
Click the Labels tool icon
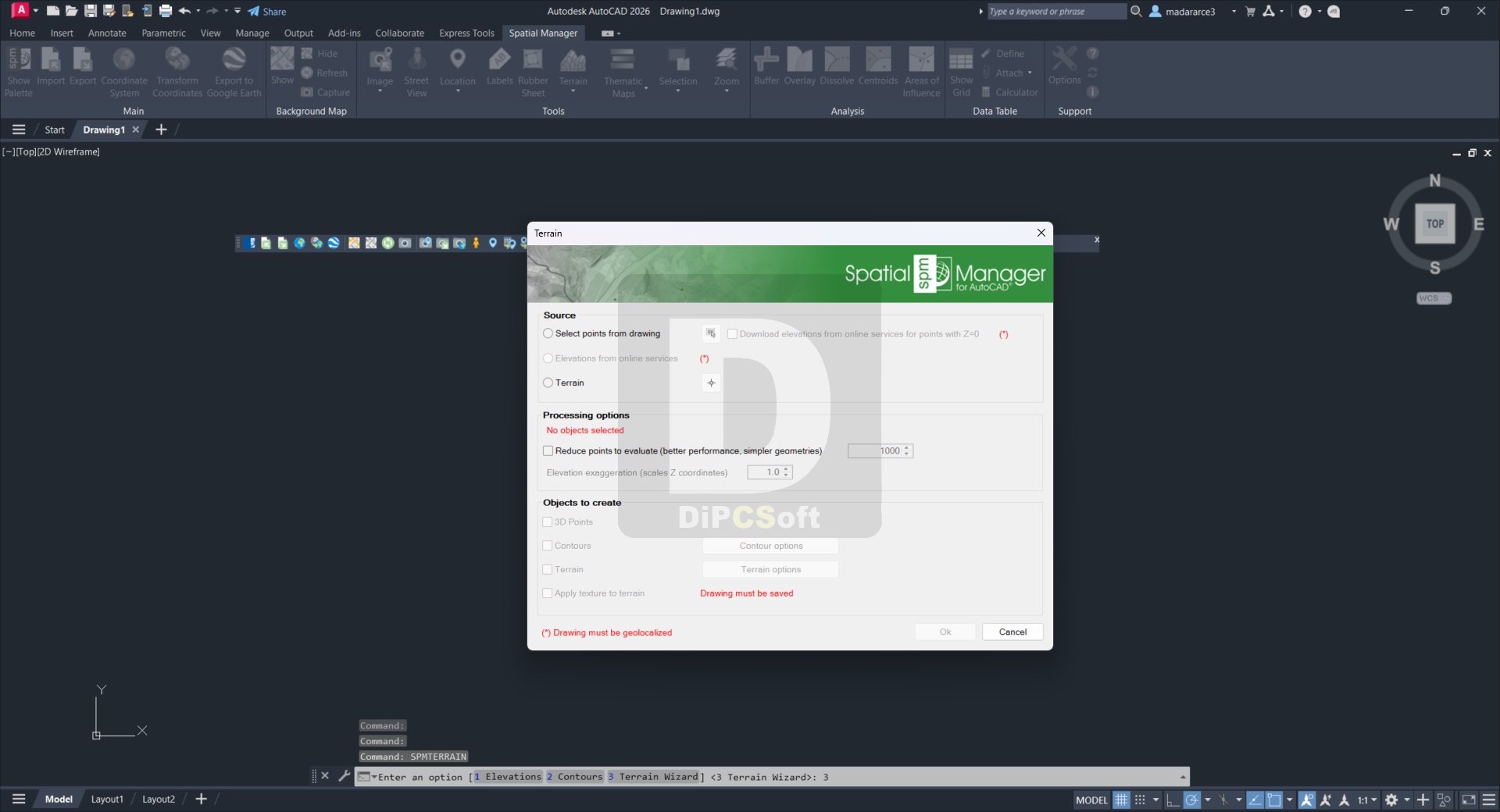coord(499,66)
